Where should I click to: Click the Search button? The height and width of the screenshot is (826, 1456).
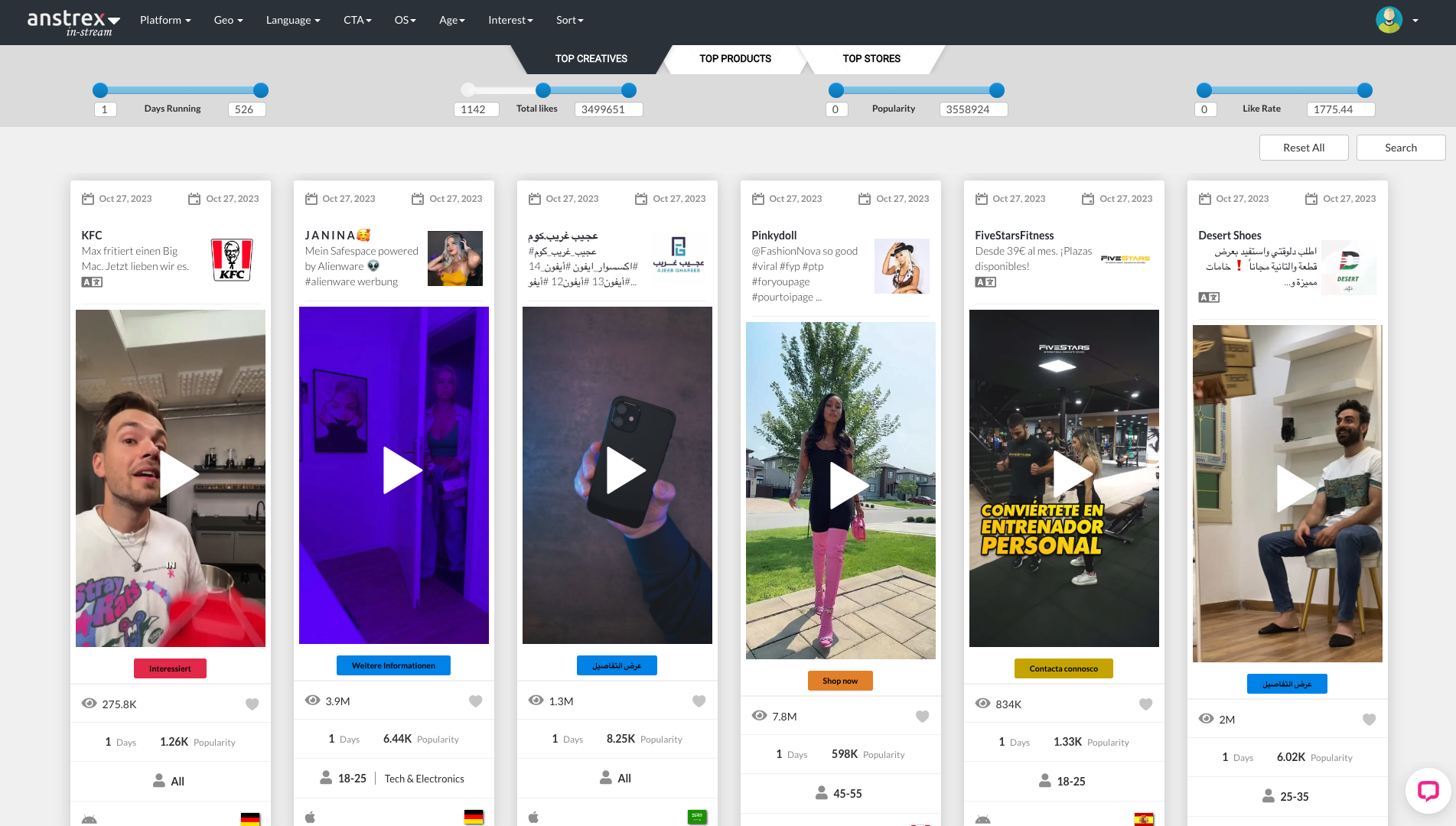(x=1401, y=148)
